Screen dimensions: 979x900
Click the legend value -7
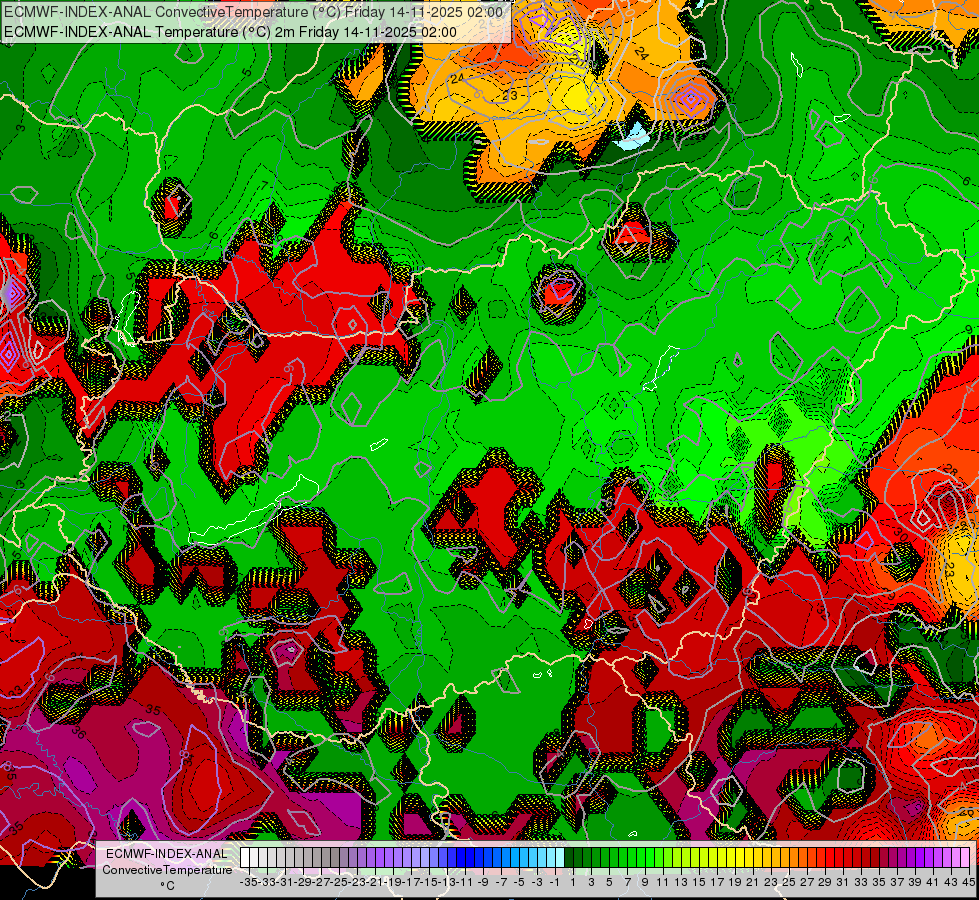click(501, 883)
